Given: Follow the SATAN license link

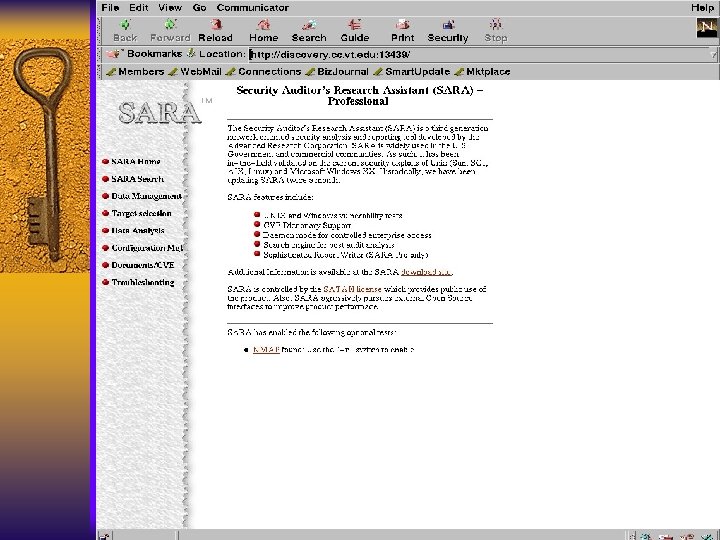Looking at the screenshot, I should tap(352, 289).
